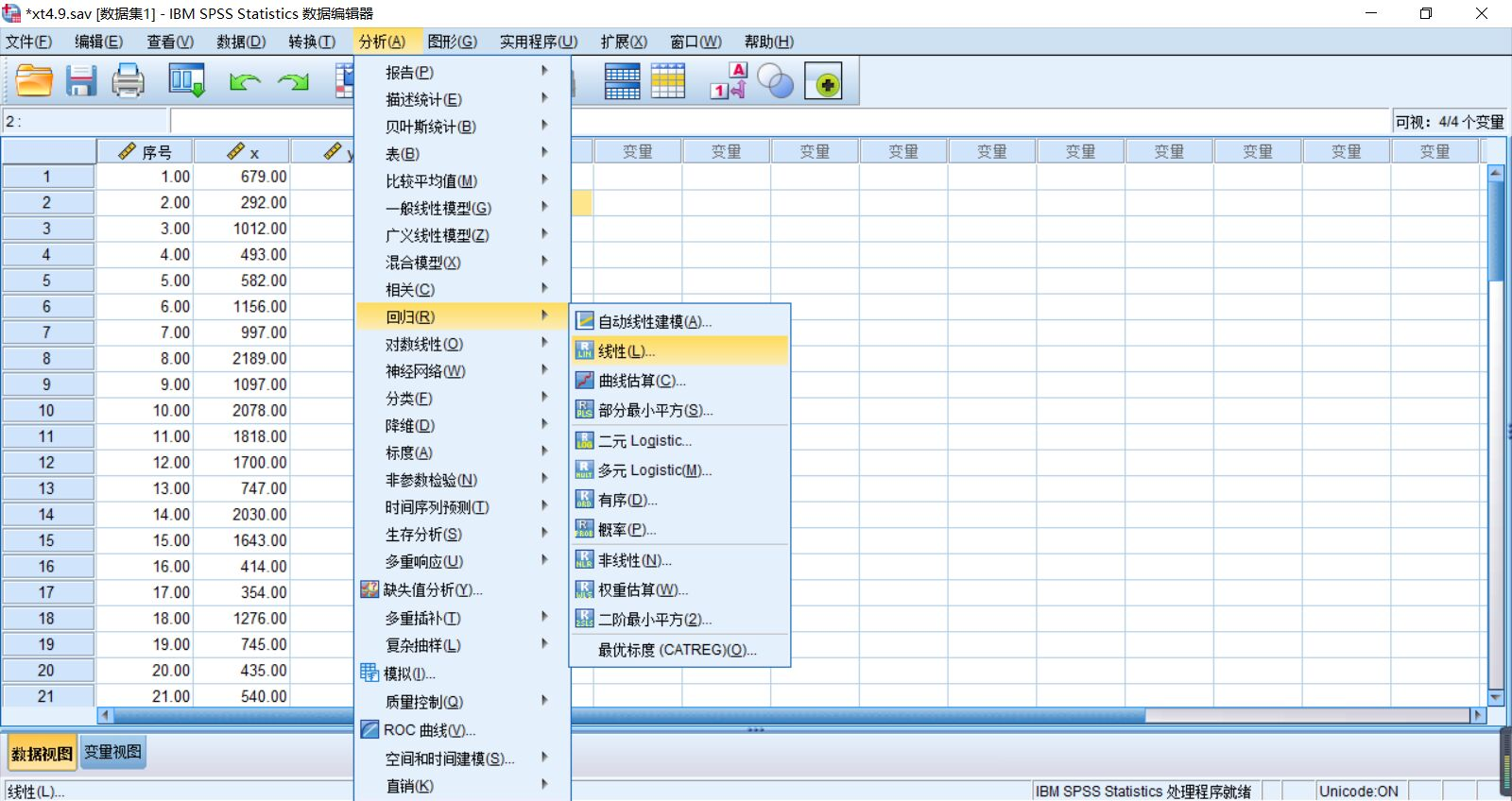Expand the 比较平均值(M) submenu
The width and height of the screenshot is (1512, 801).
click(462, 180)
